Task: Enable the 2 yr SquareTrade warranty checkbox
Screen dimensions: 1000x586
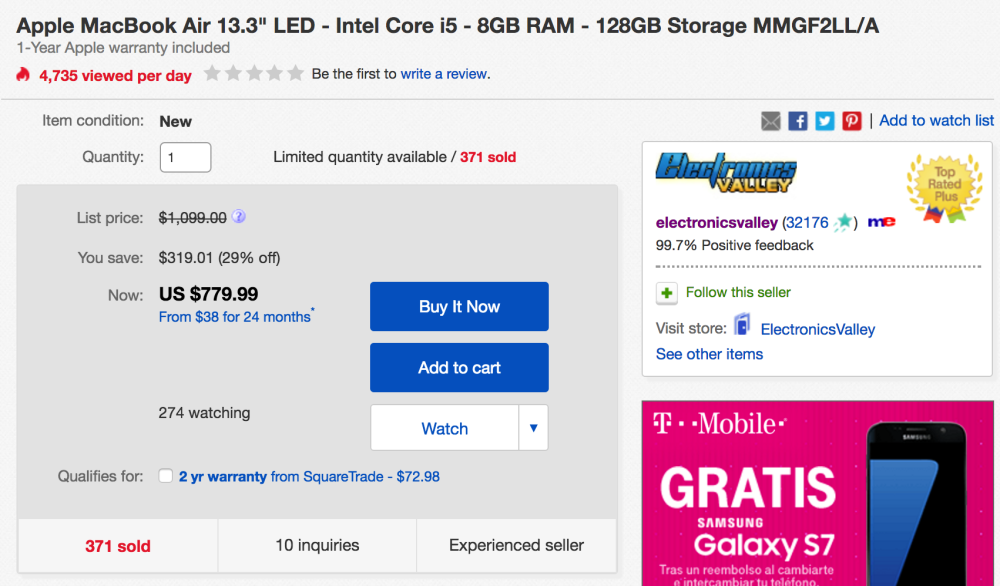Action: pyautogui.click(x=166, y=477)
